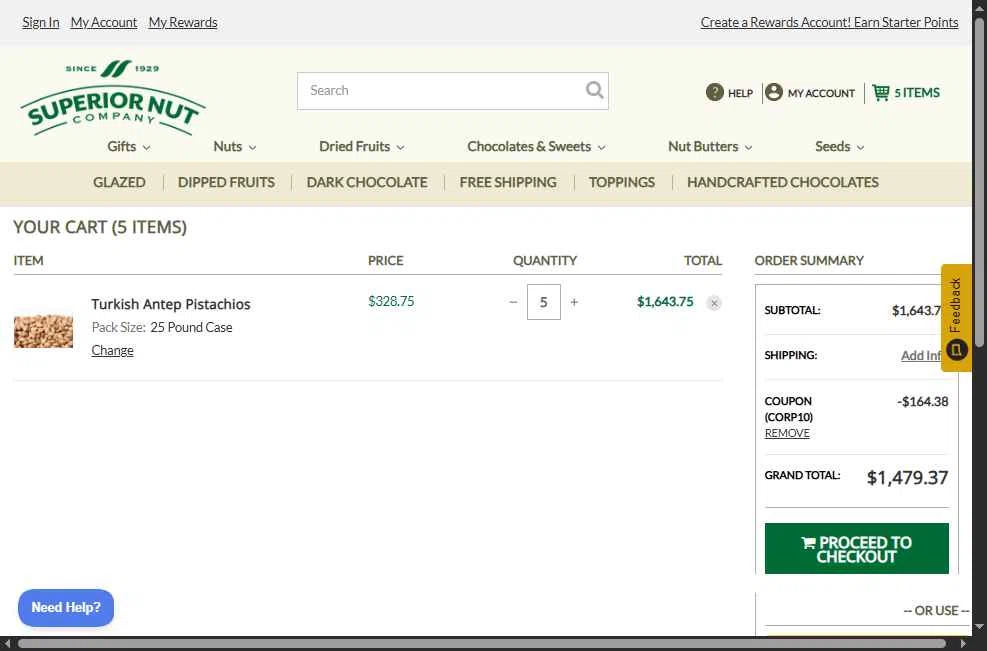Open the Feedback side tab
Viewport: 987px width, 651px height.
point(956,318)
